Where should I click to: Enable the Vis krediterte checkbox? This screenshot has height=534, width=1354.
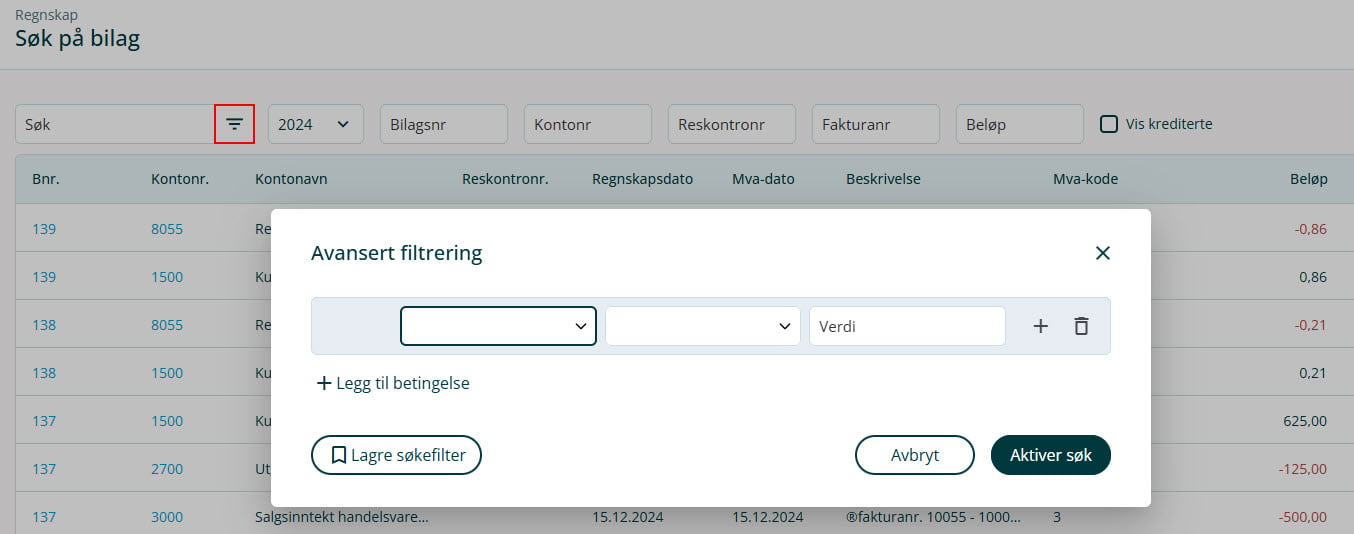coord(1109,124)
